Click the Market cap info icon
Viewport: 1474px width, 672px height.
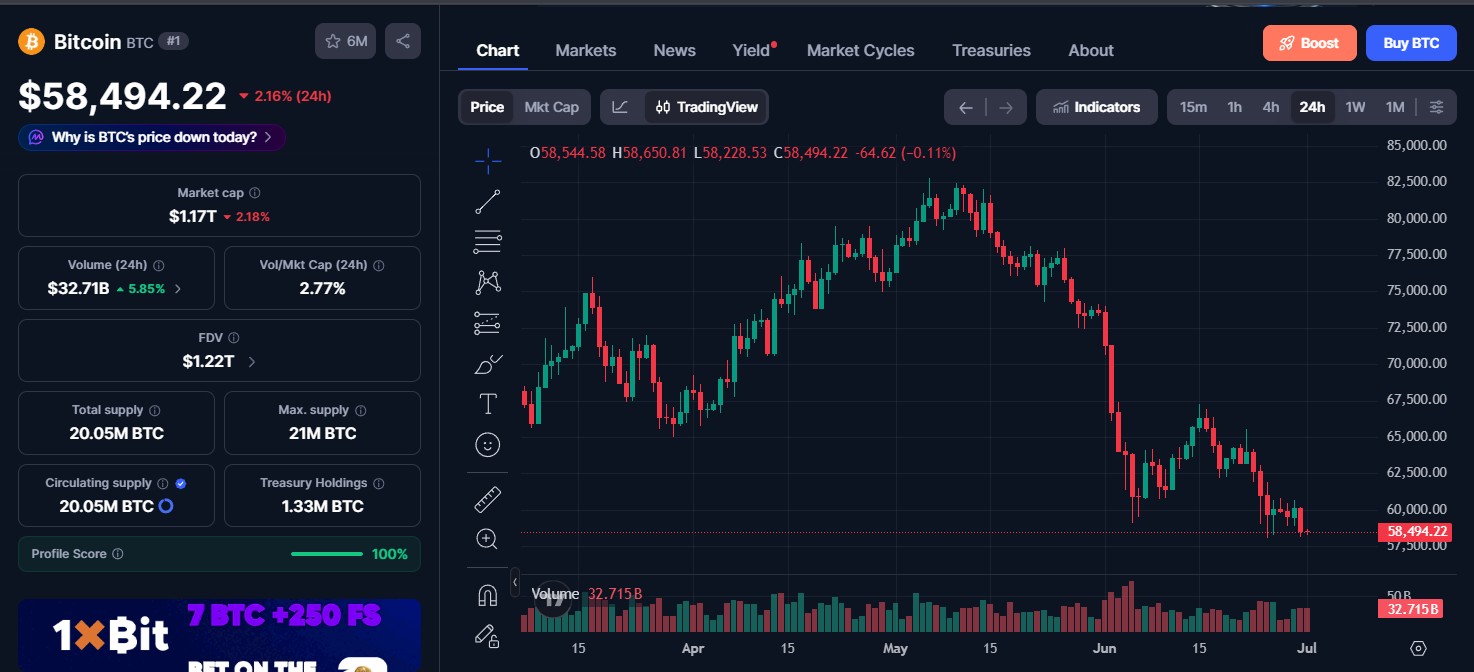[255, 193]
